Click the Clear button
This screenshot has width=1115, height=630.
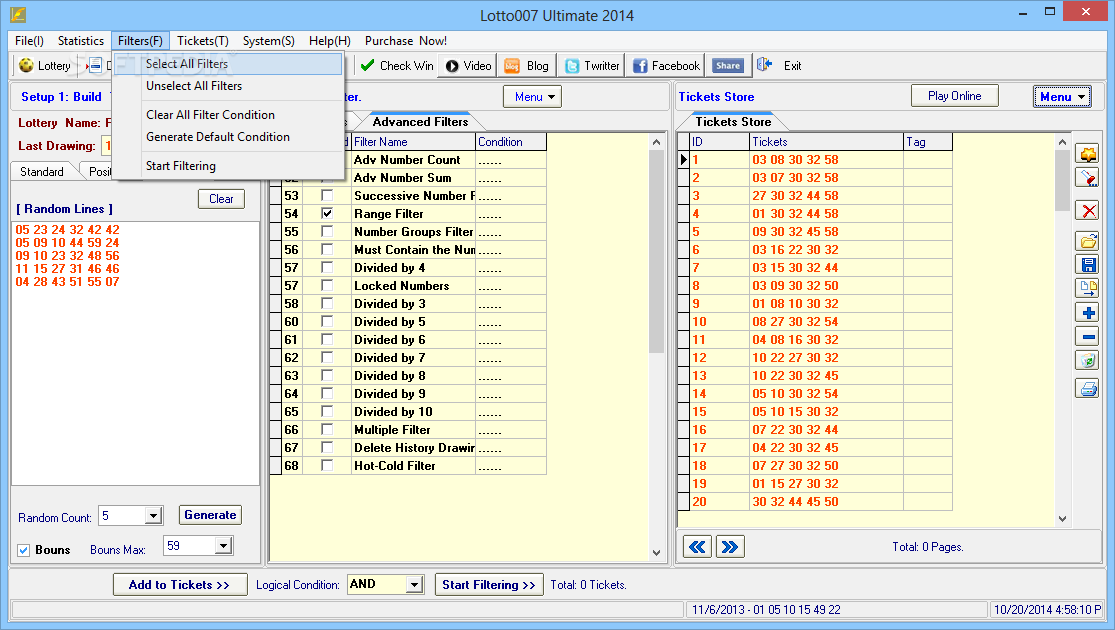click(221, 199)
